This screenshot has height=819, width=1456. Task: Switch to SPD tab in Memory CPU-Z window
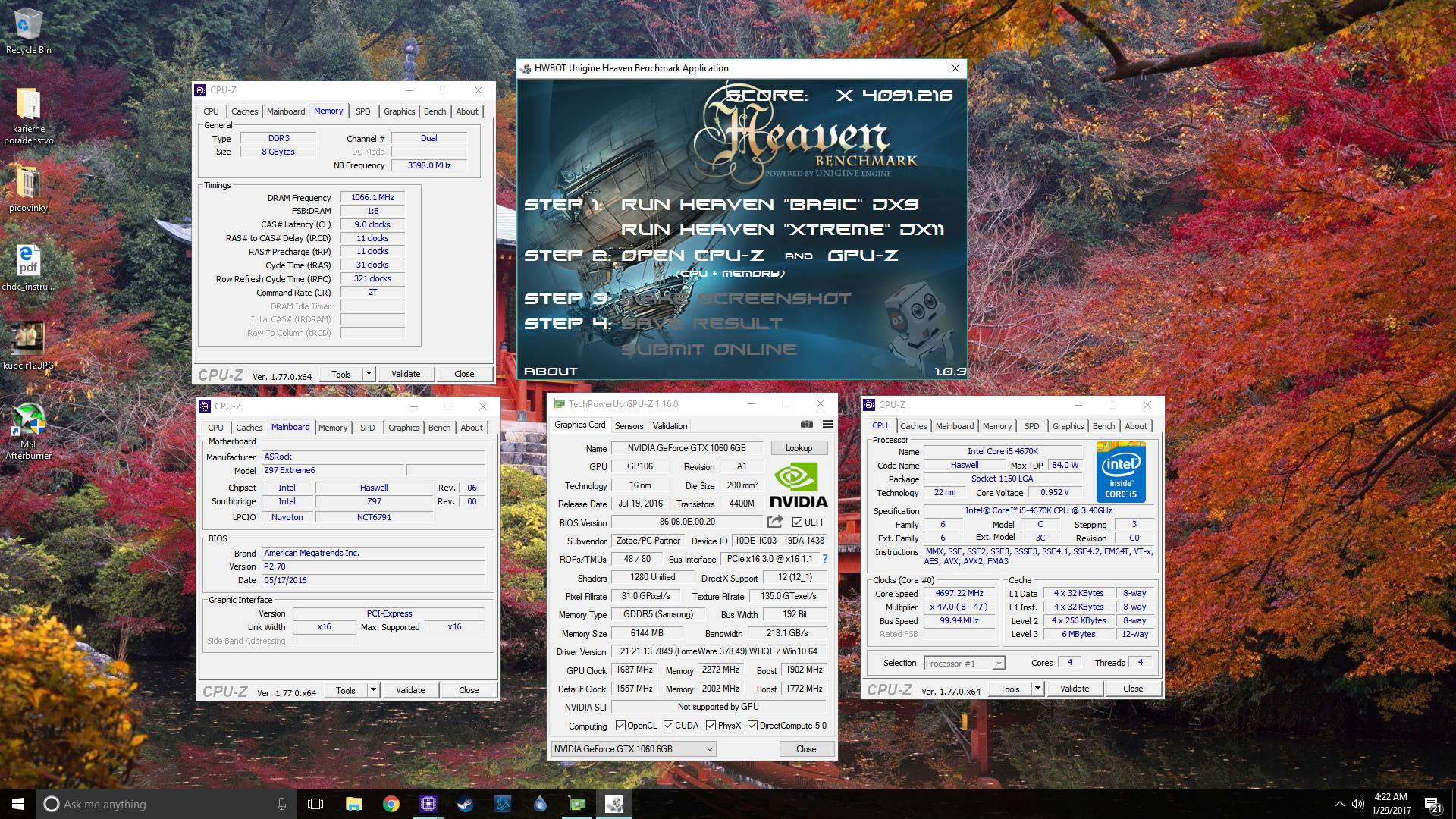(363, 111)
